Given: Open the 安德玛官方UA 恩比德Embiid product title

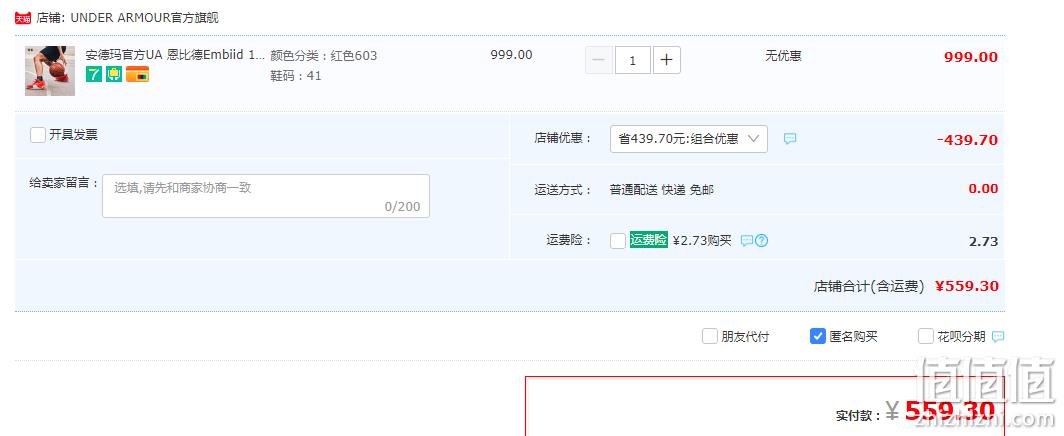Looking at the screenshot, I should 175,55.
